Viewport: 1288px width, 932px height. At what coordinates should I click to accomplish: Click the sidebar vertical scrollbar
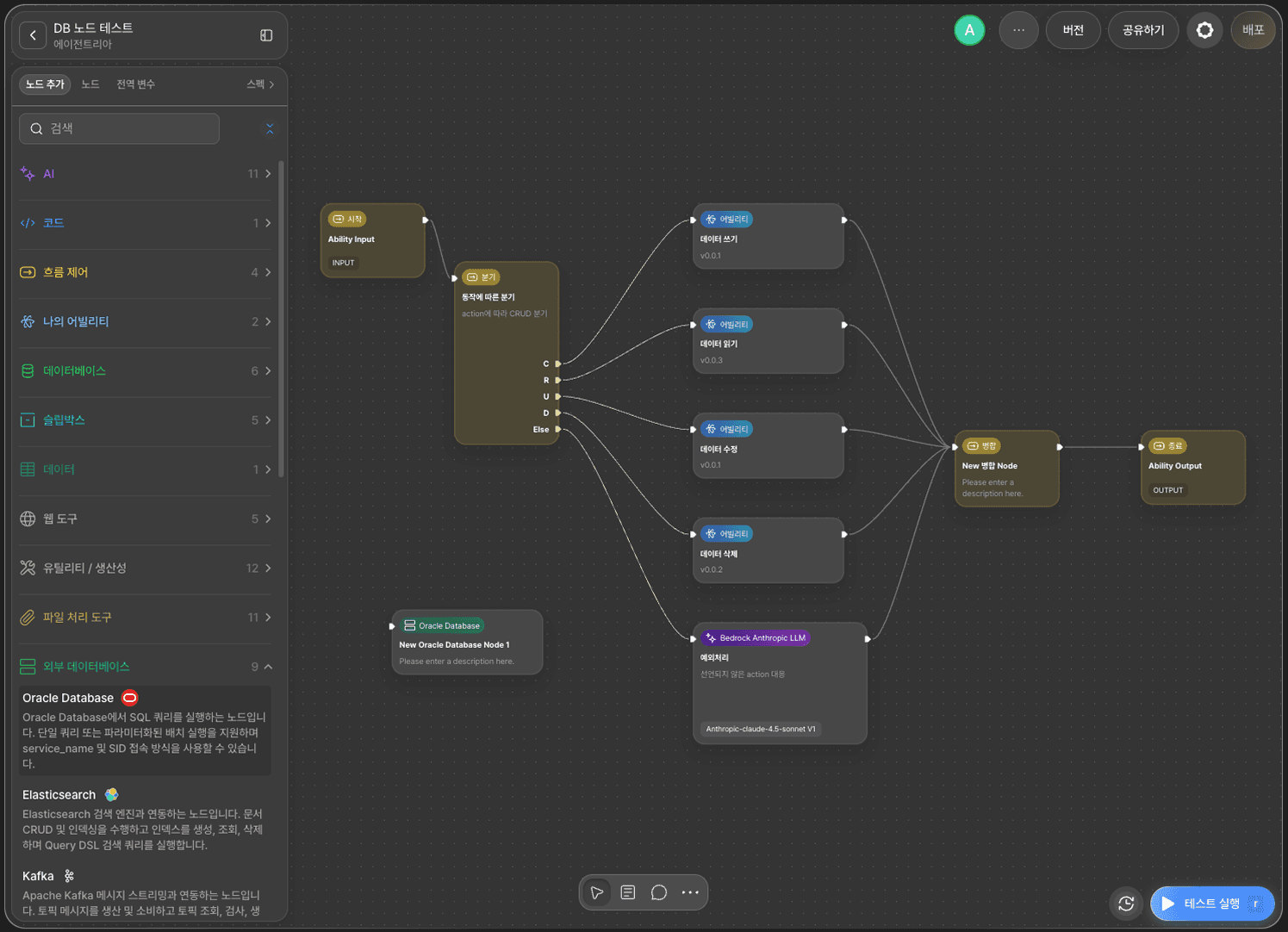tap(281, 319)
